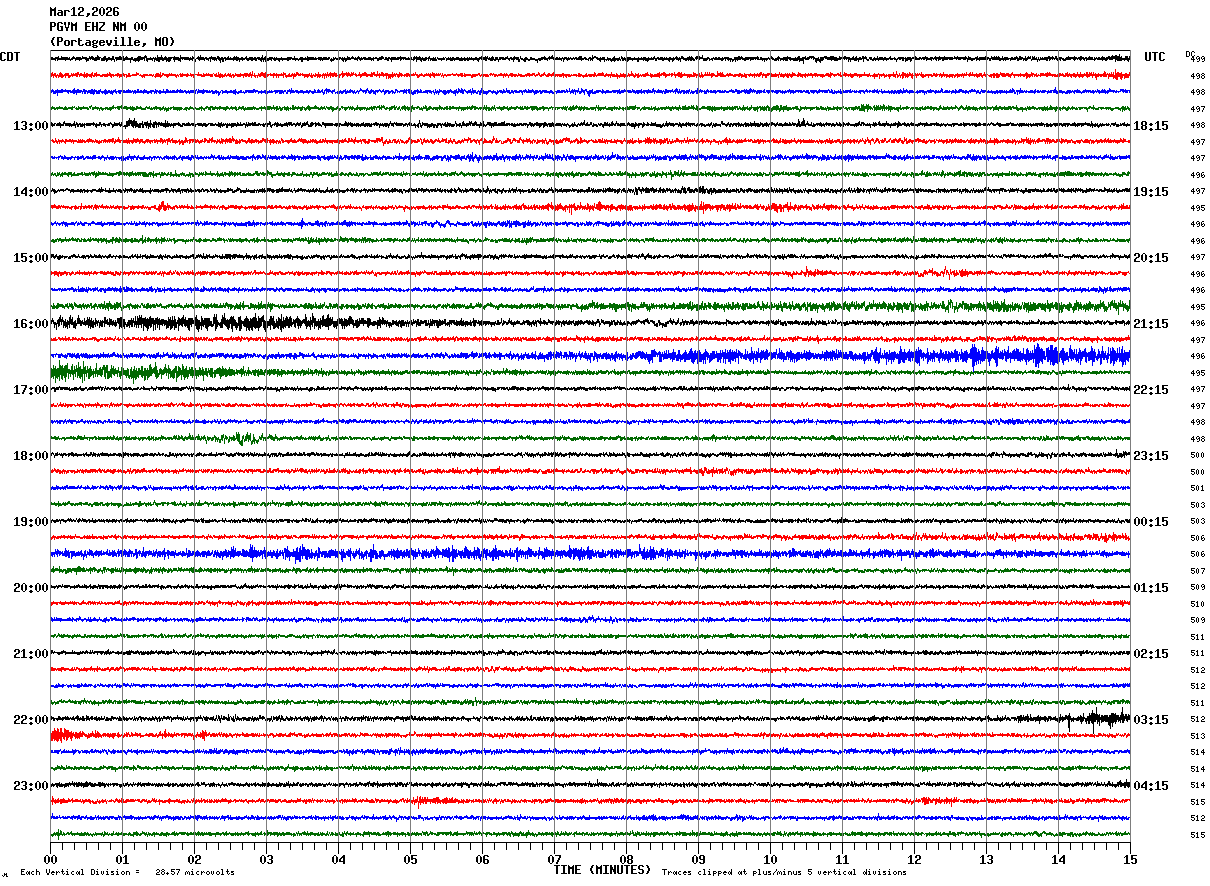Click the 16:00 CDT time label
Screen dimensions: 1210x886
pos(30,324)
